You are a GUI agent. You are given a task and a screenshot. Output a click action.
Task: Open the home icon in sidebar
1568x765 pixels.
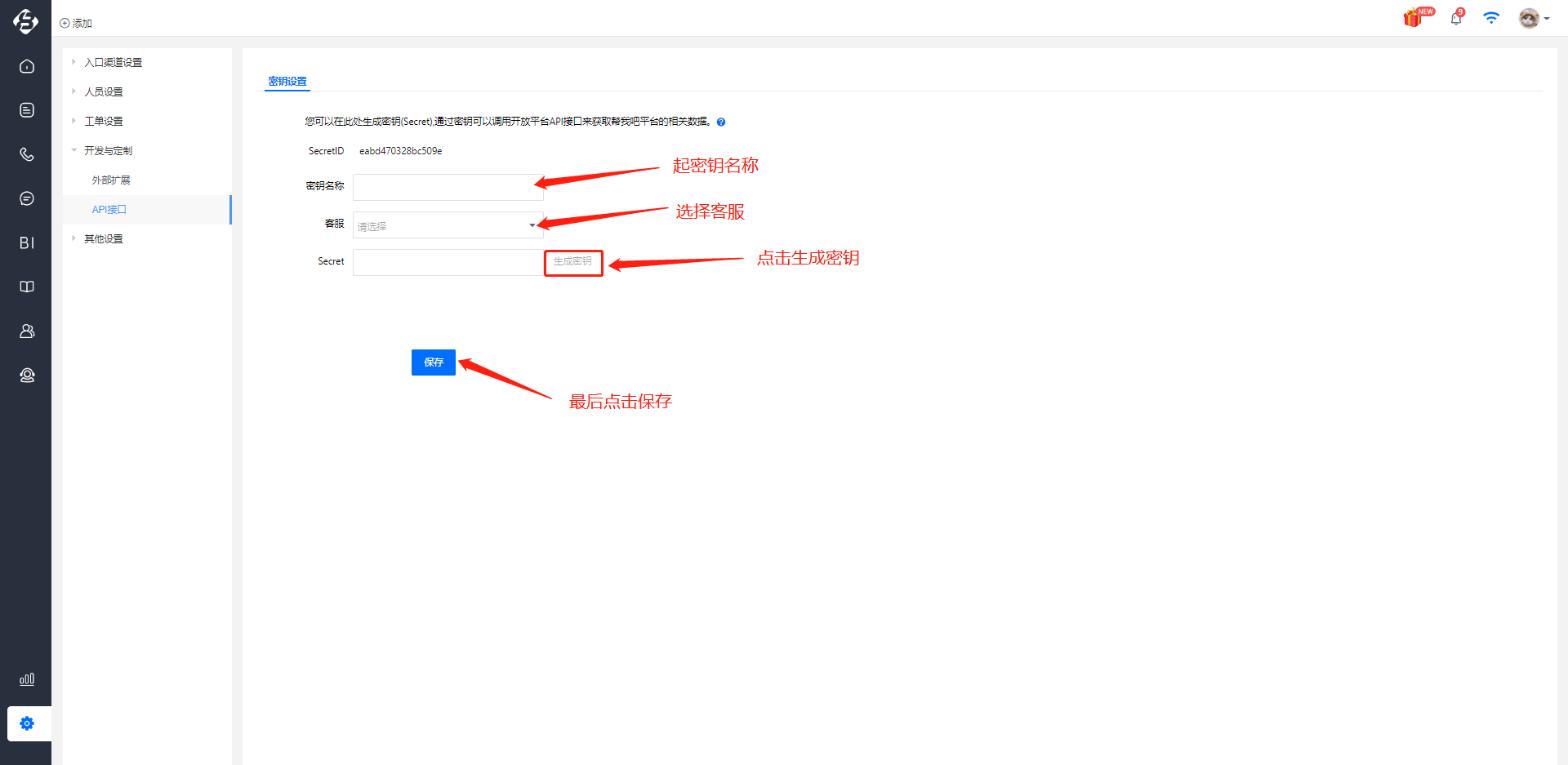click(27, 66)
